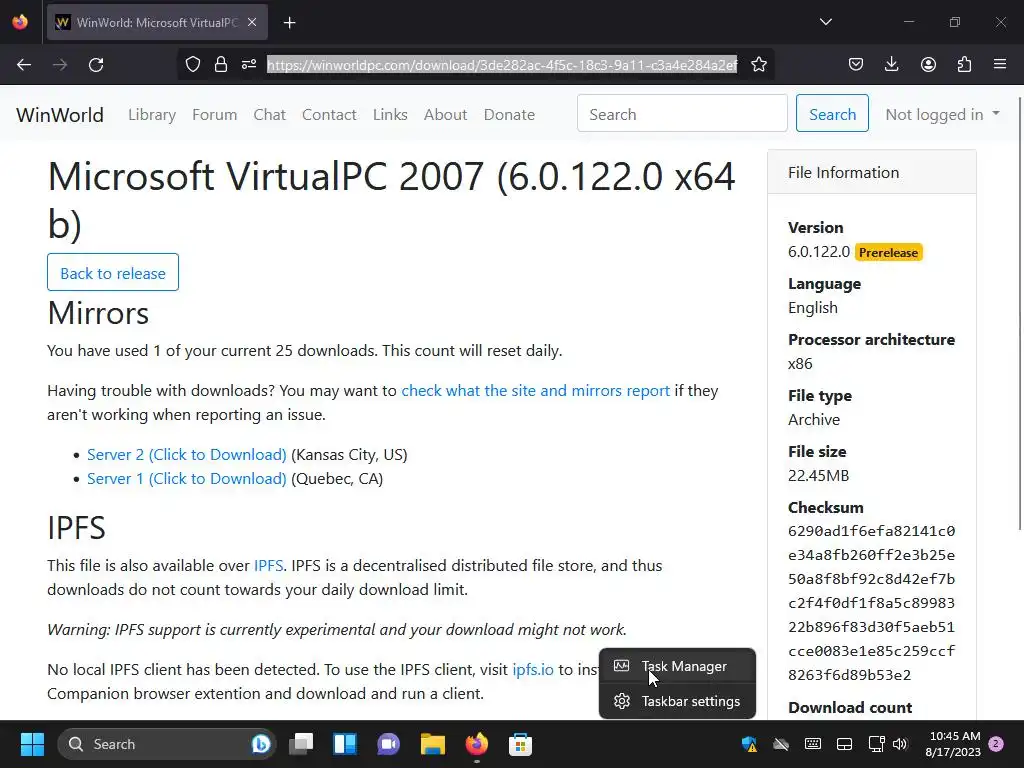The width and height of the screenshot is (1024, 768).
Task: Open the Library nav item
Action: coord(152,114)
